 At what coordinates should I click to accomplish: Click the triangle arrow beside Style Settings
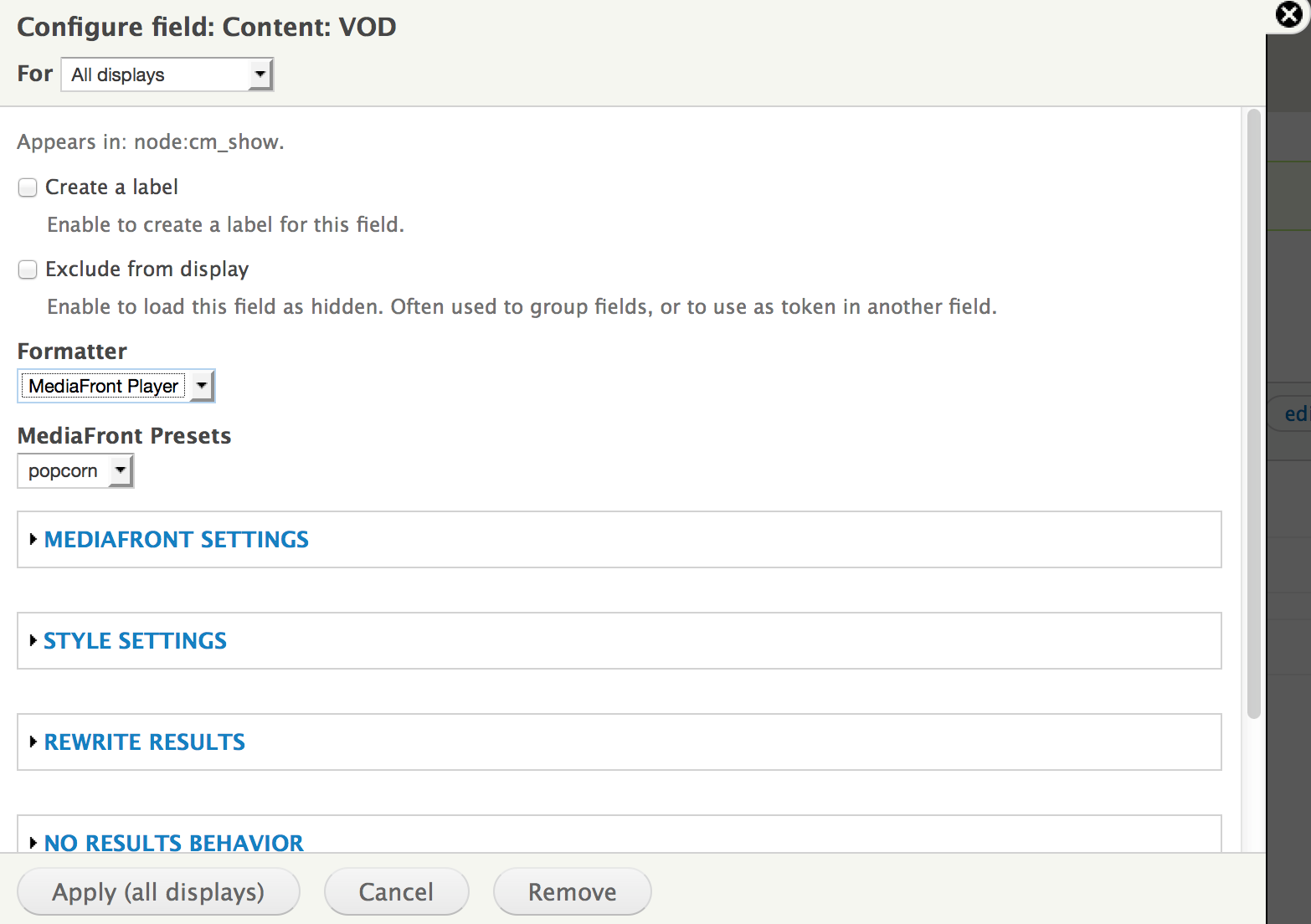33,641
